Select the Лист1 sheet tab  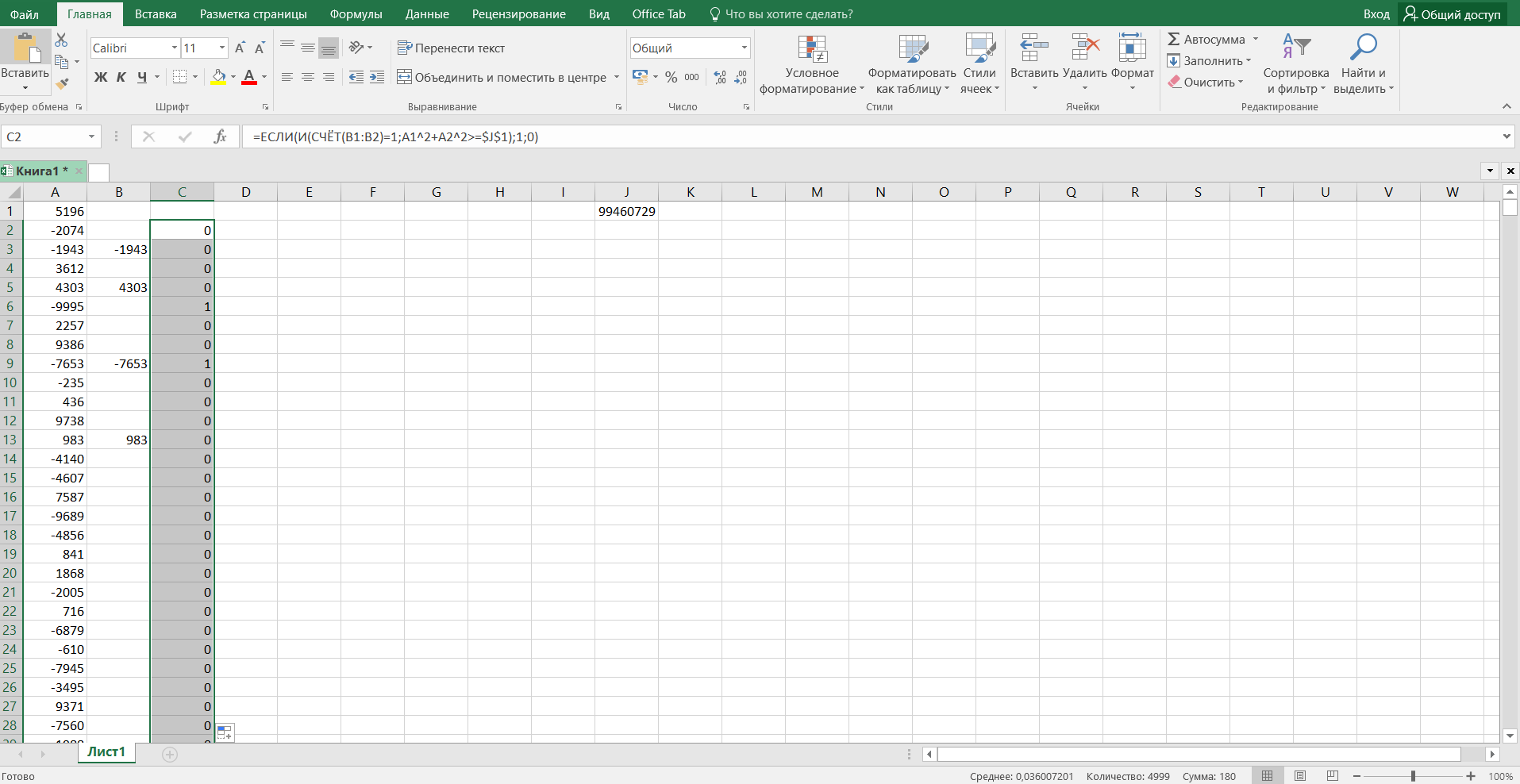106,752
